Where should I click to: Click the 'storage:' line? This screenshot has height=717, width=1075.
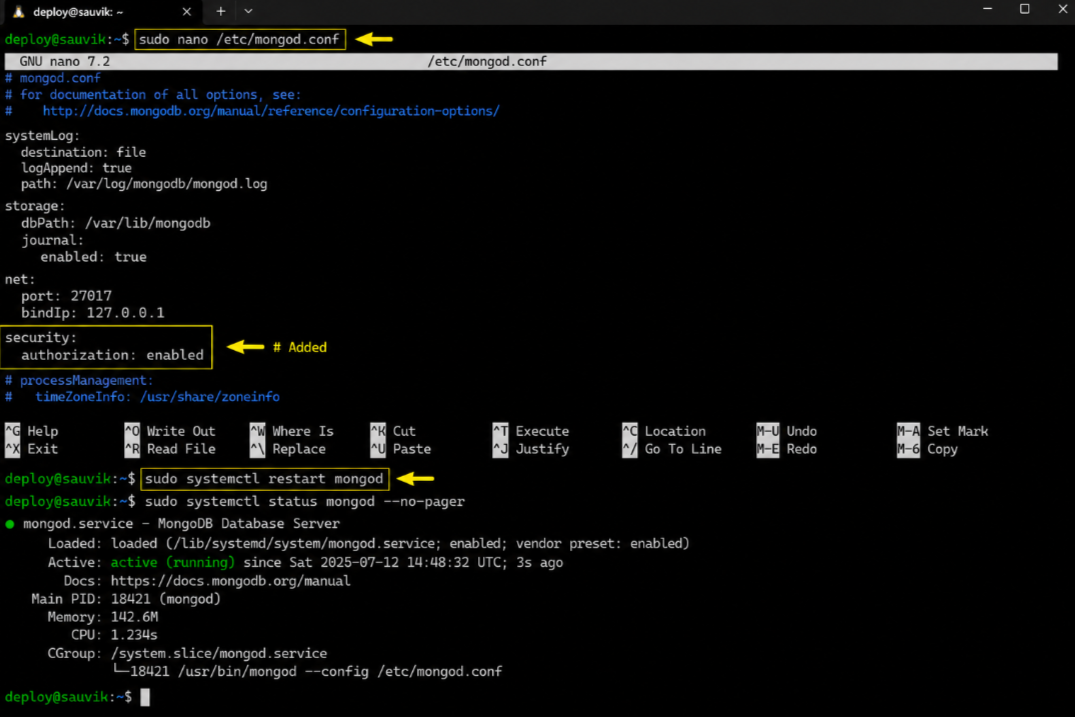click(x=35, y=206)
